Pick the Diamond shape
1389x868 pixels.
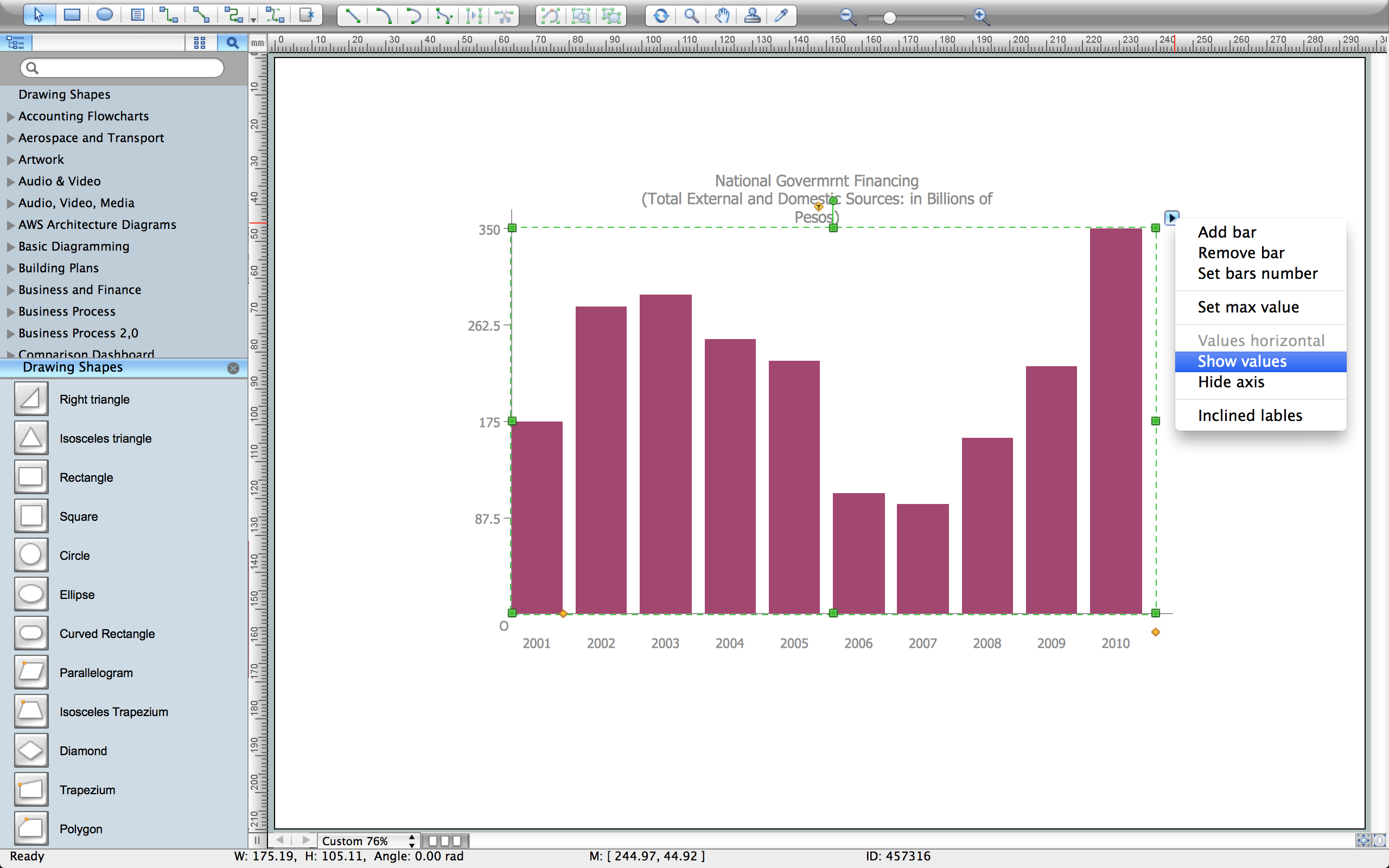(31, 750)
